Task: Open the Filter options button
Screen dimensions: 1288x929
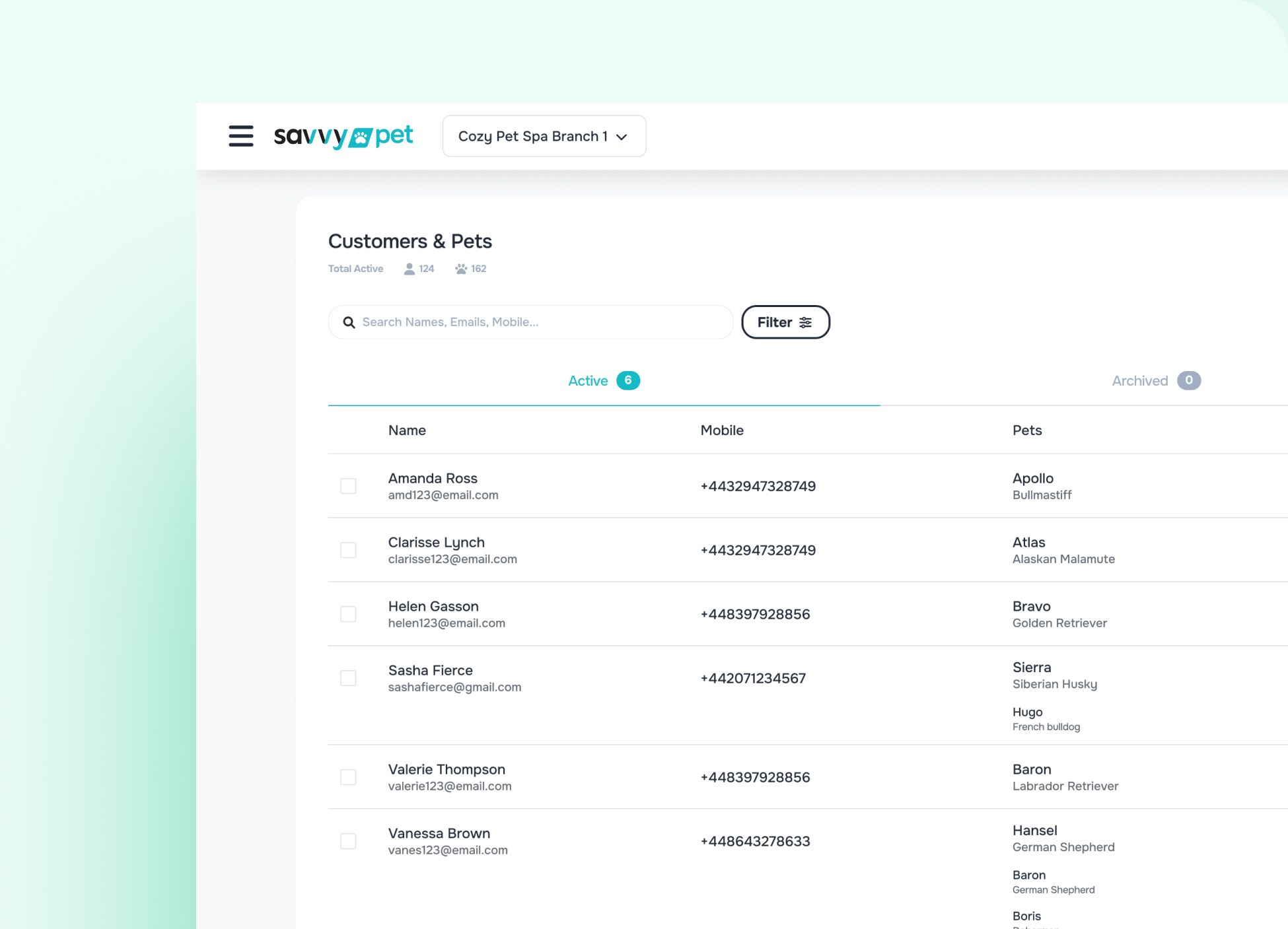Action: (785, 322)
